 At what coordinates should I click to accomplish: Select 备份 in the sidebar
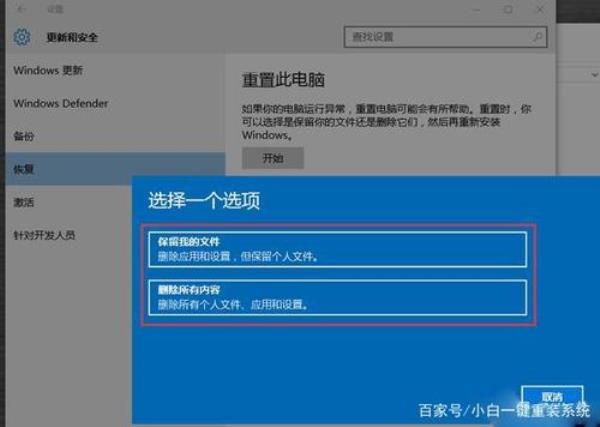click(x=24, y=136)
